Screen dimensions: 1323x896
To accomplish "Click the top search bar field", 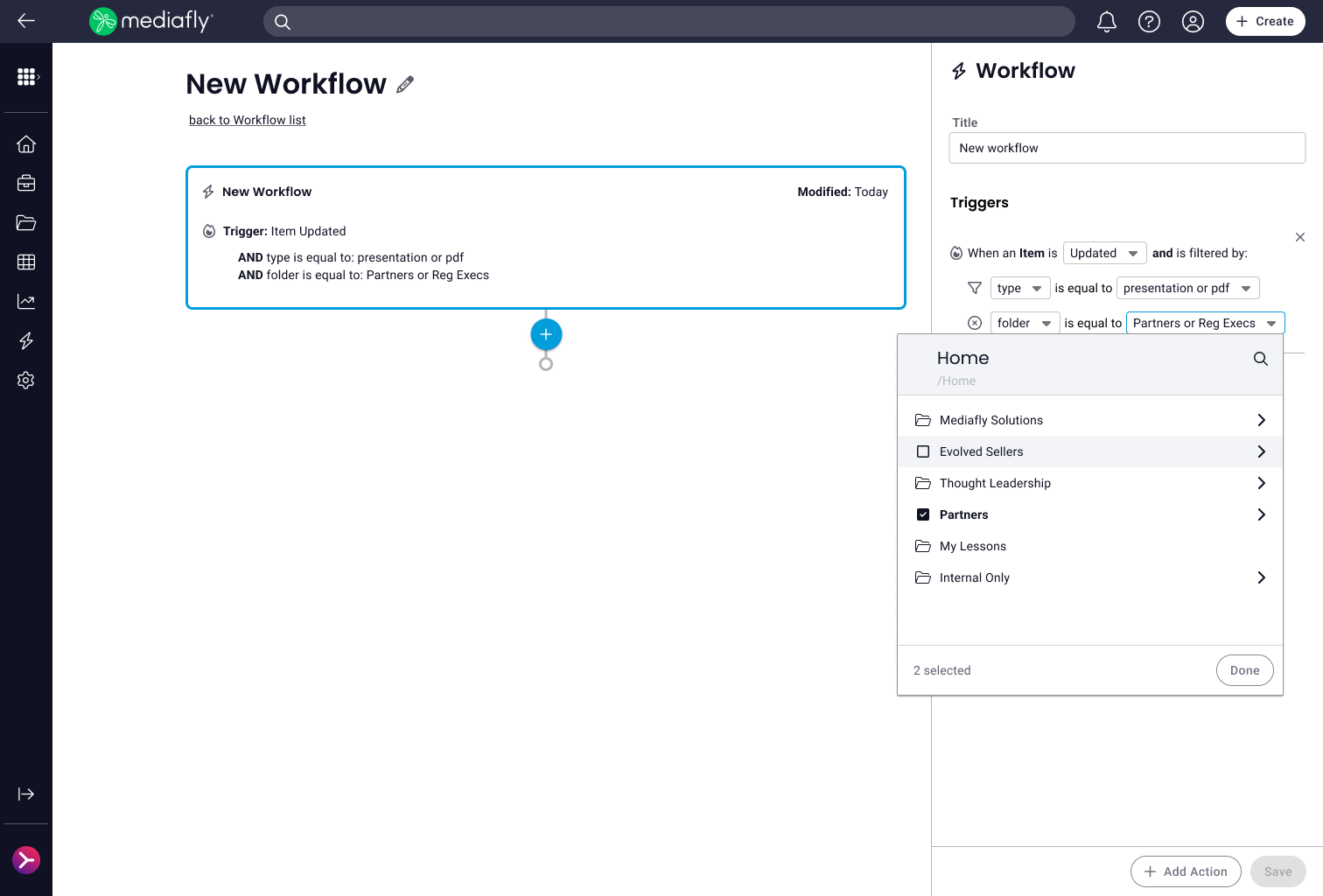I will 669,22.
